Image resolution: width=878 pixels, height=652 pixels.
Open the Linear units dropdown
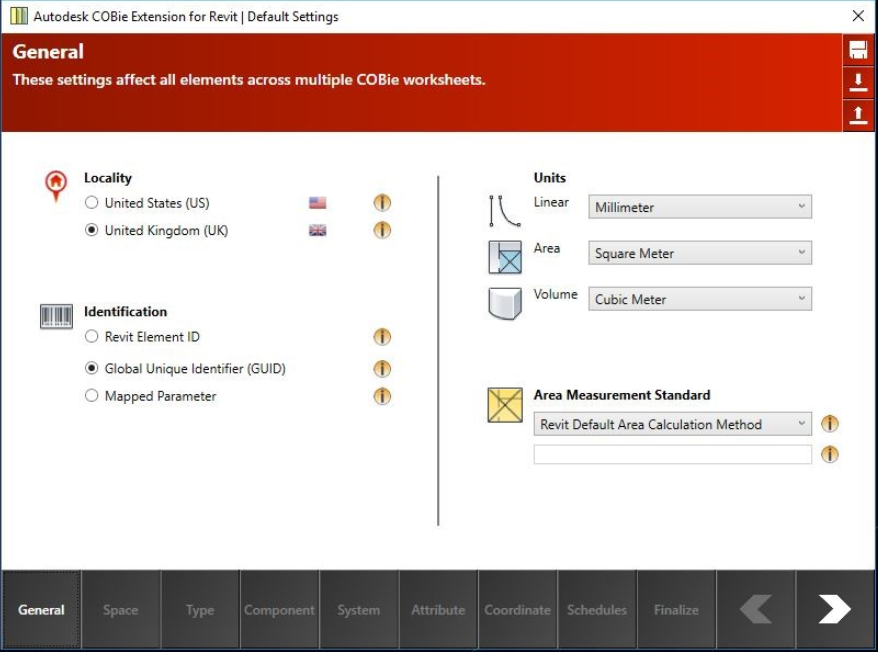tap(700, 207)
